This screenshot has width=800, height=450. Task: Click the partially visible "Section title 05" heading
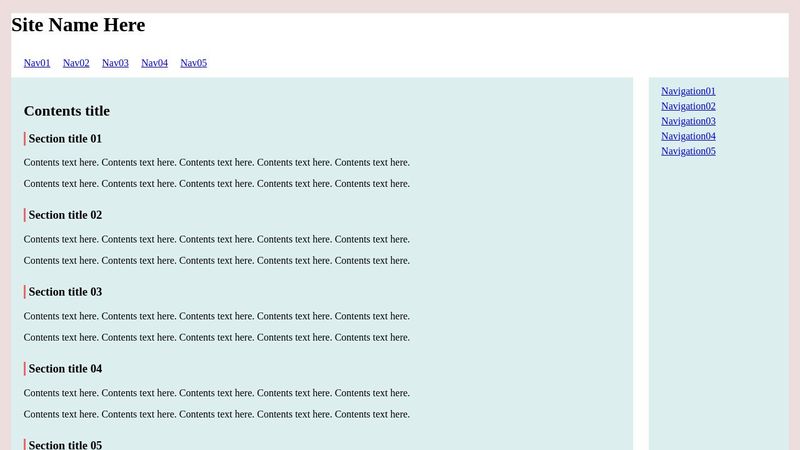(65, 444)
